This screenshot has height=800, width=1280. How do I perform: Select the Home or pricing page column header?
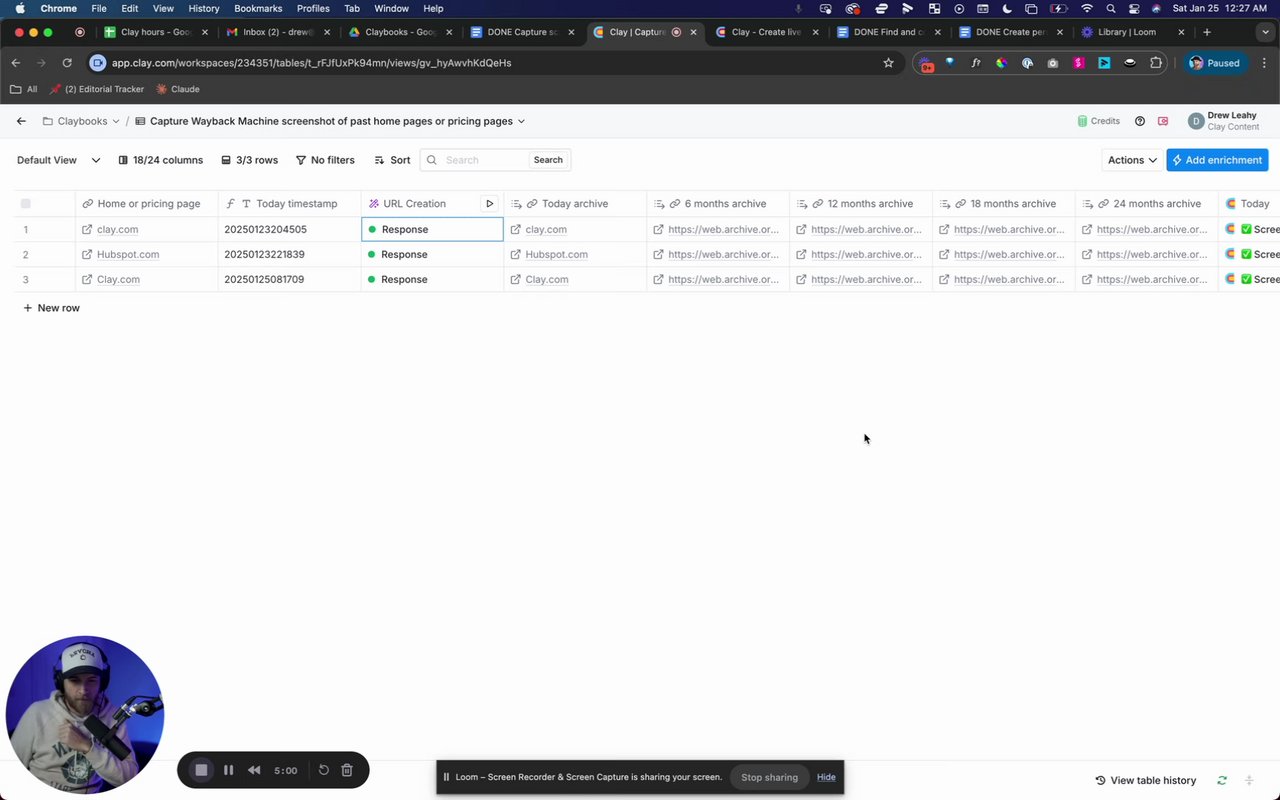pos(147,204)
